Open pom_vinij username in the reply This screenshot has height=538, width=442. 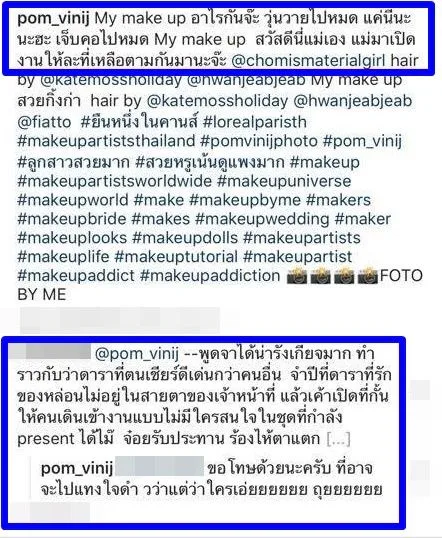click(x=77, y=468)
